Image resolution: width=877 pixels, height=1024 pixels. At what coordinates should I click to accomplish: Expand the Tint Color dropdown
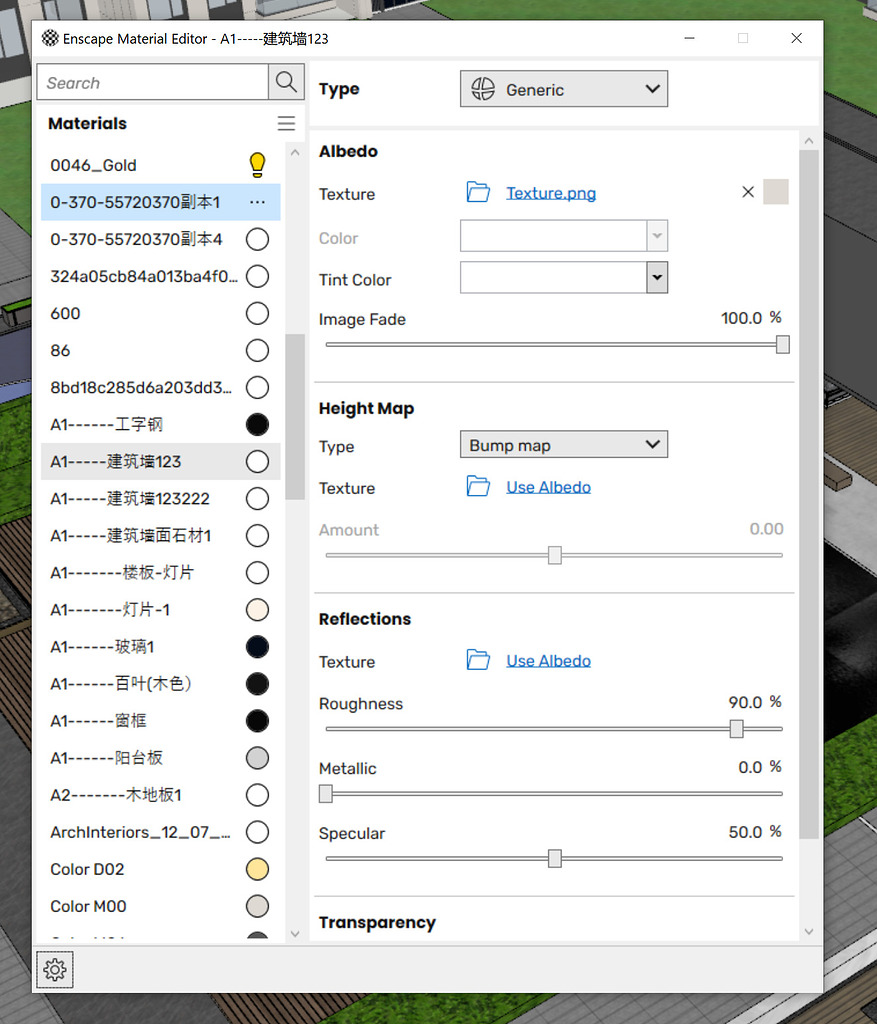click(657, 277)
